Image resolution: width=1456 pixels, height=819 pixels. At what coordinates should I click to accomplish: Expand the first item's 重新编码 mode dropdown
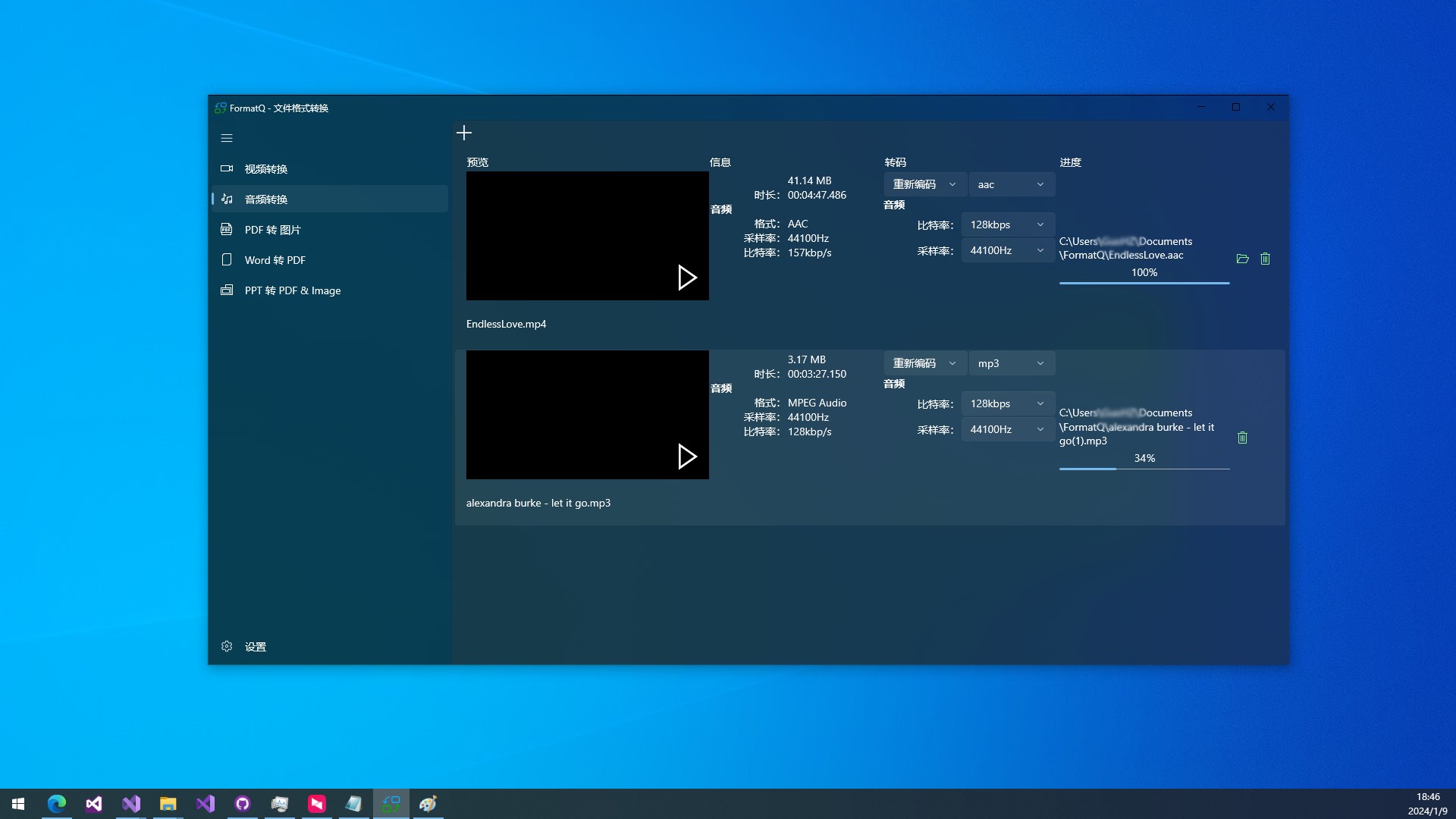click(924, 184)
